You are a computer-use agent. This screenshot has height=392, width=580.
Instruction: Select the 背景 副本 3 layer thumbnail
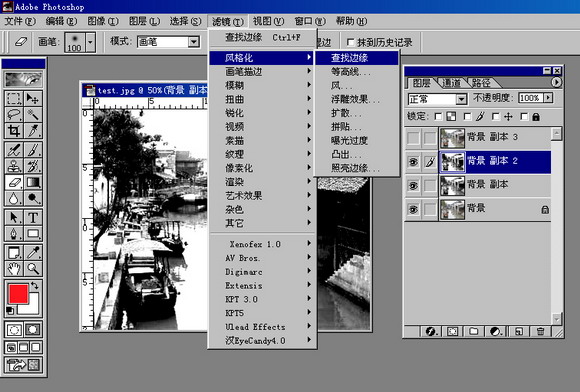pos(452,138)
